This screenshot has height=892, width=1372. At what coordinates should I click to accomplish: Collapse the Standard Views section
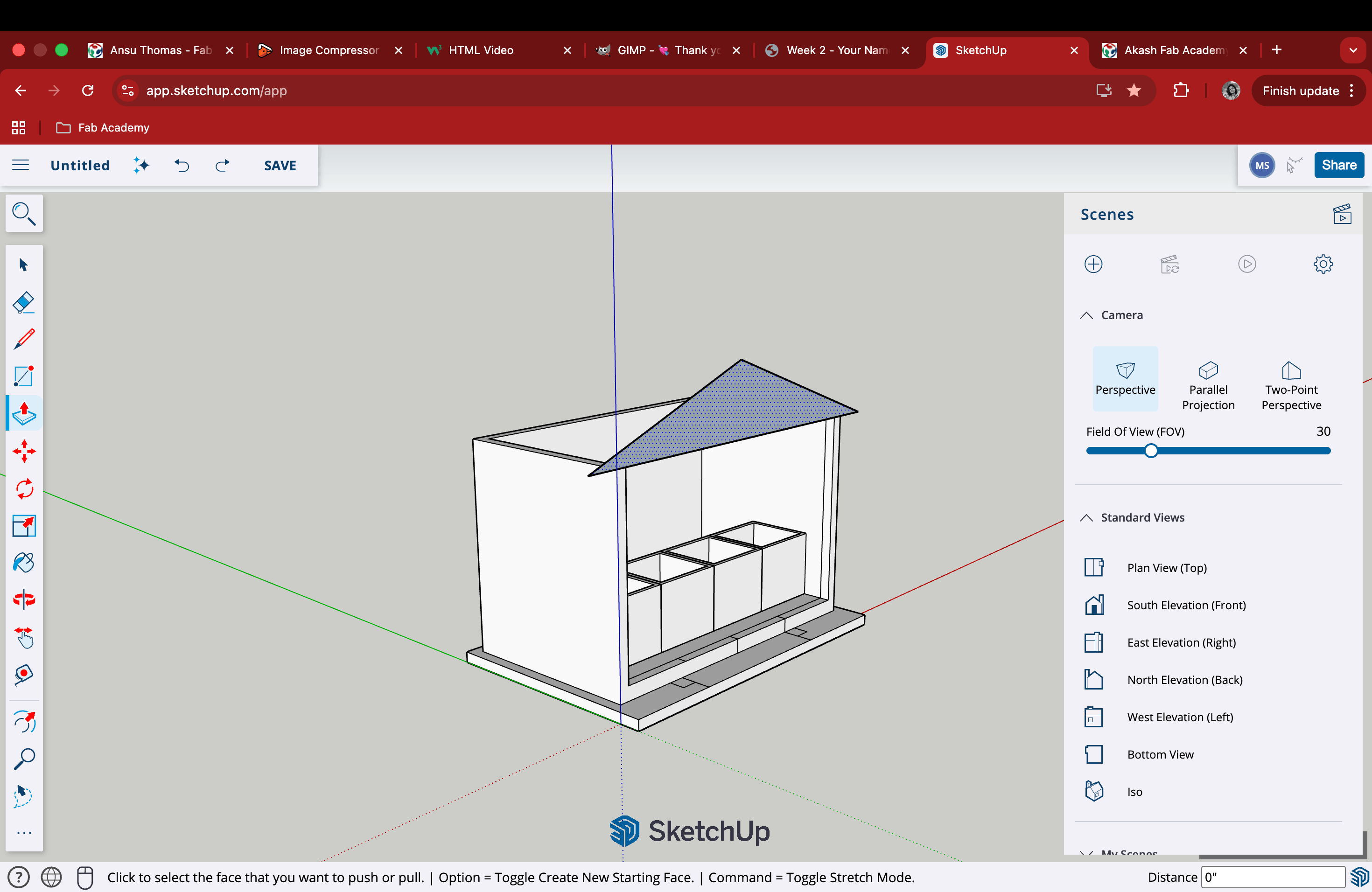1086,517
